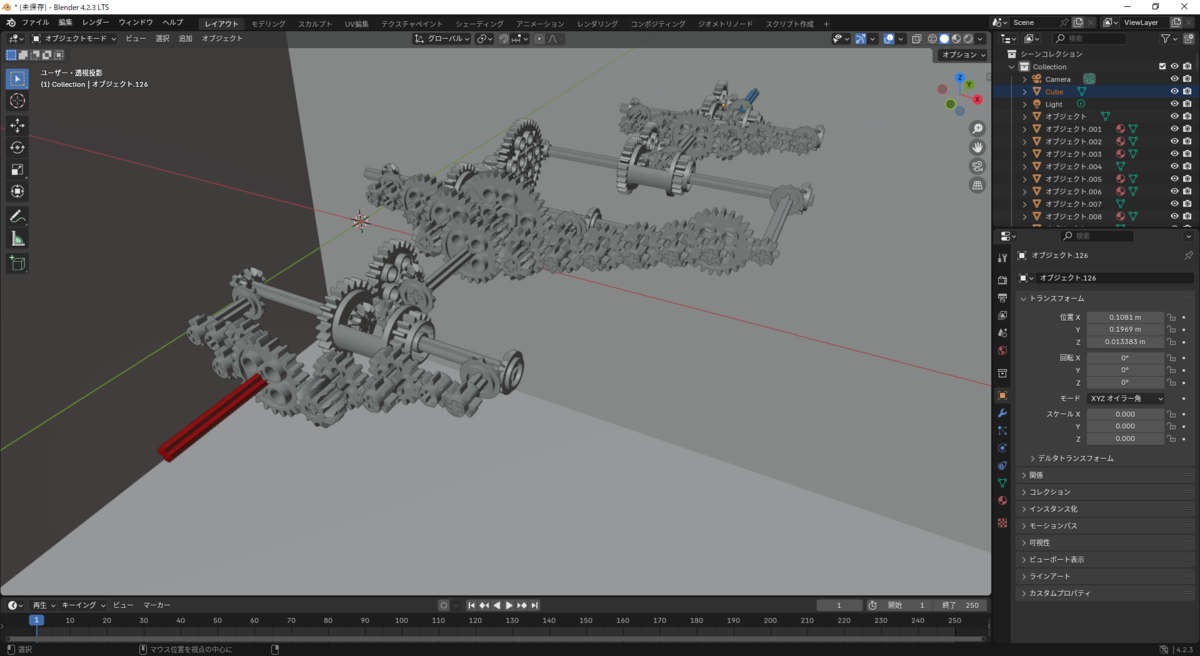Play the animation forward
The image size is (1200, 656).
509,605
